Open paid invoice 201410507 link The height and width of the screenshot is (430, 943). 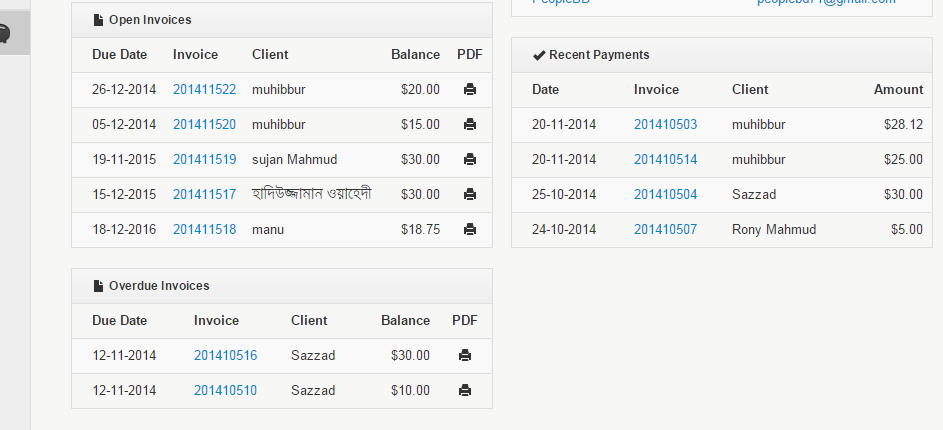[665, 230]
